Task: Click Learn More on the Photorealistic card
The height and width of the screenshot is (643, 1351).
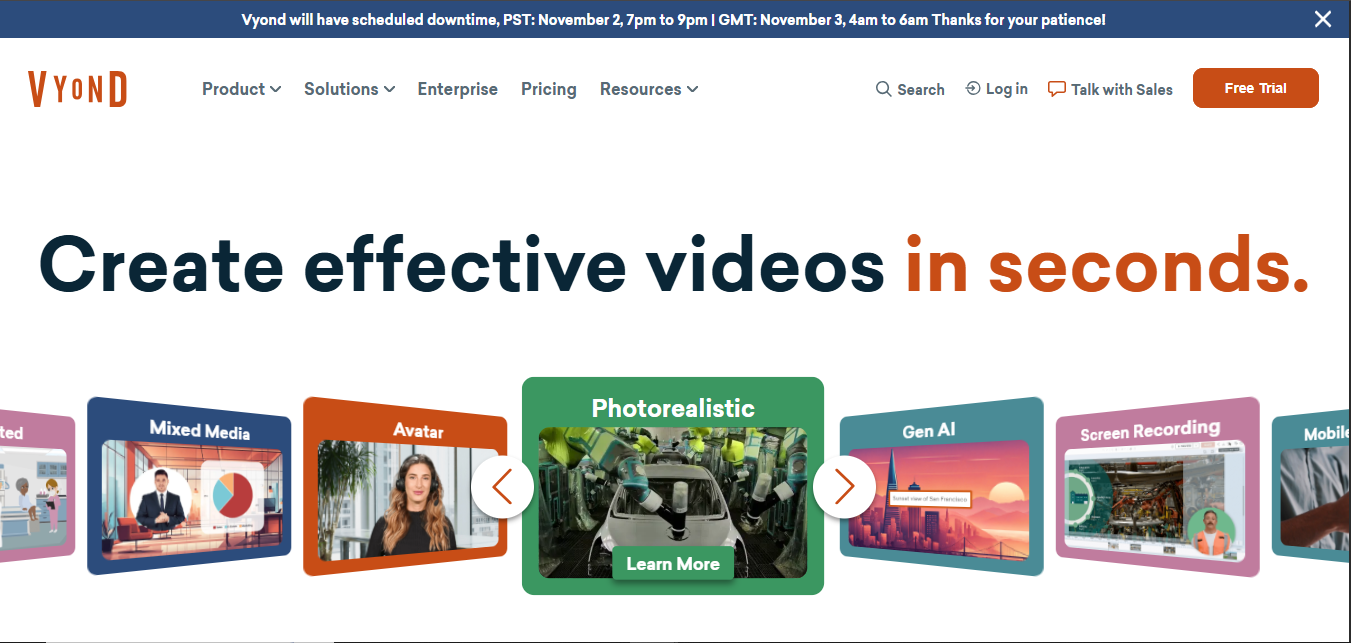Action: click(672, 563)
